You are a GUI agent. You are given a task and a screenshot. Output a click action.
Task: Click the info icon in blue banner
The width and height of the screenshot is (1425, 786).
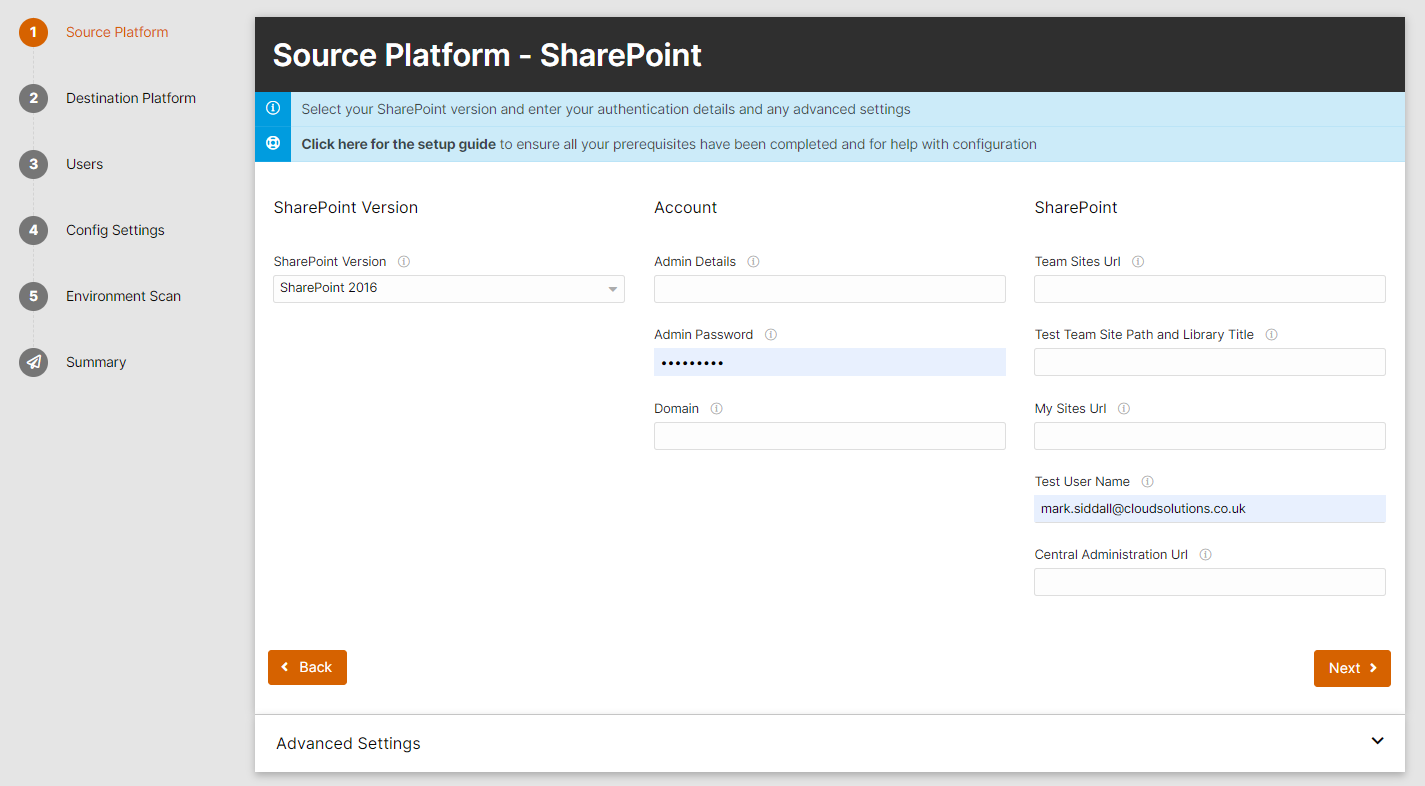click(273, 109)
